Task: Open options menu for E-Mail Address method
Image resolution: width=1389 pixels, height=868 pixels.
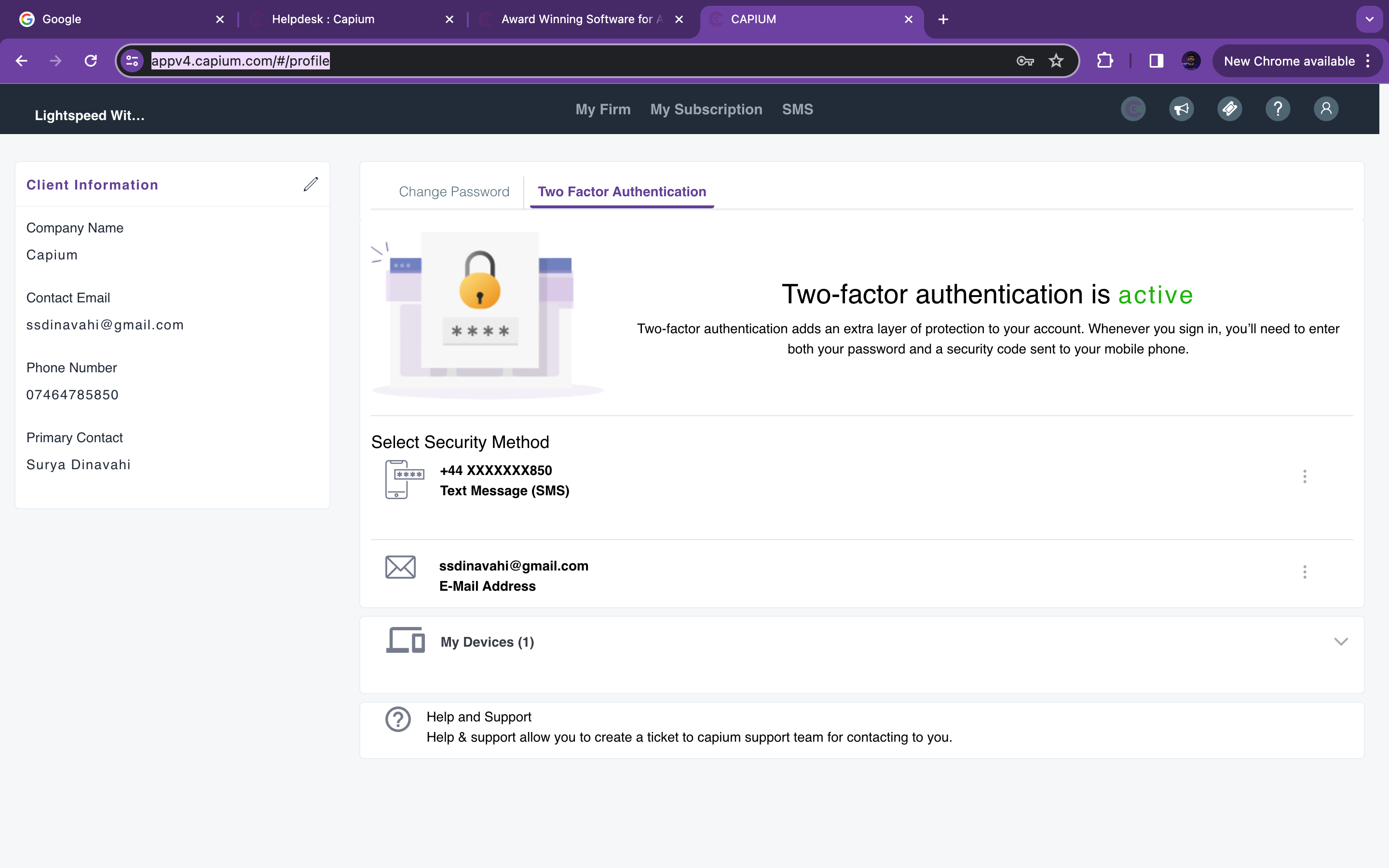Action: pos(1305,572)
